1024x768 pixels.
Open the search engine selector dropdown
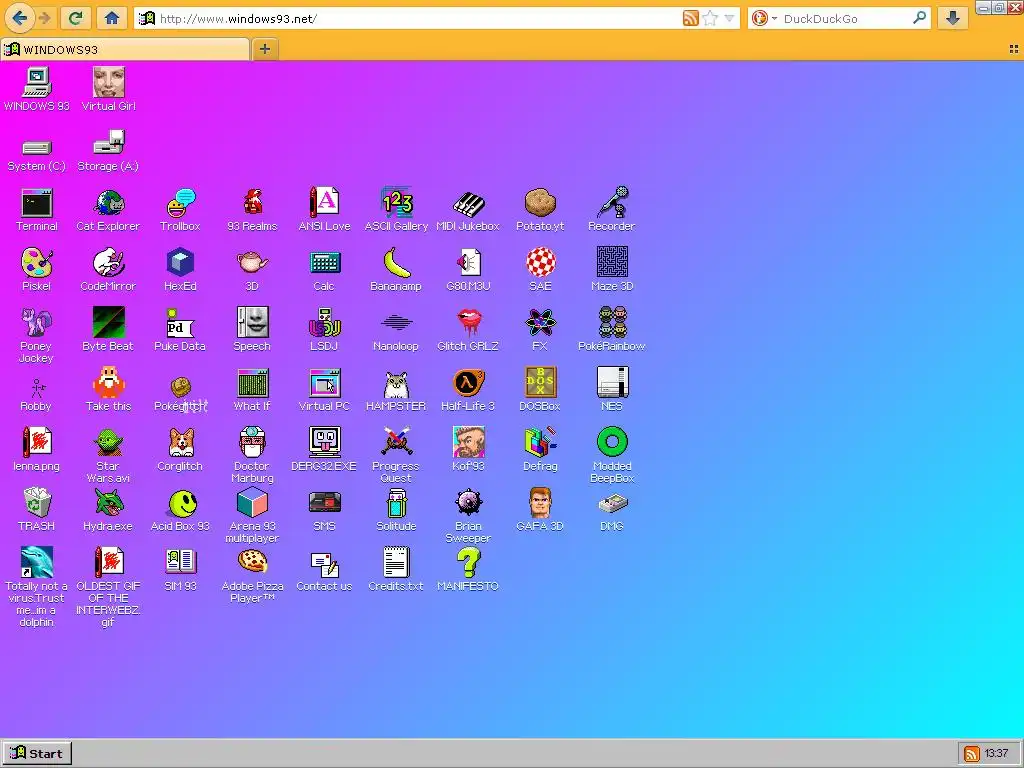point(763,18)
